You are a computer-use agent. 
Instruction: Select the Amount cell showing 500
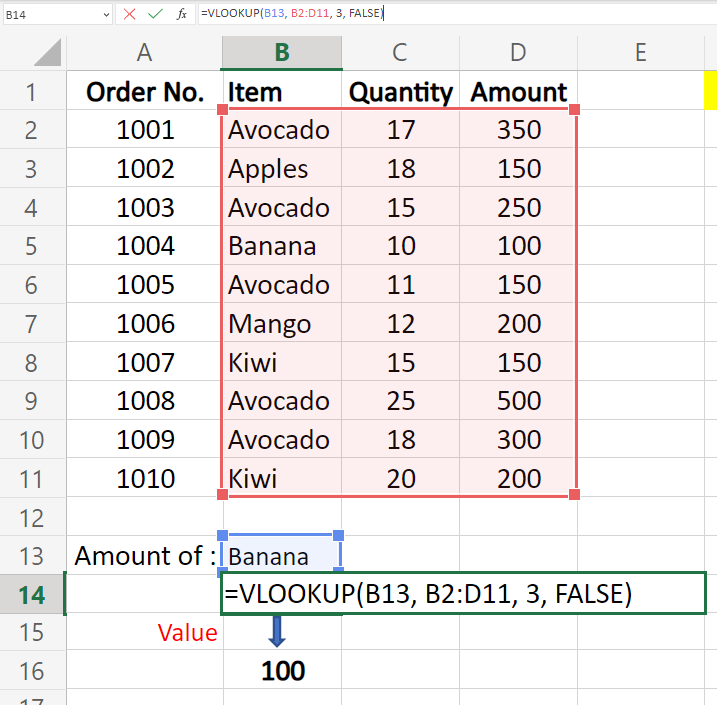pos(519,402)
